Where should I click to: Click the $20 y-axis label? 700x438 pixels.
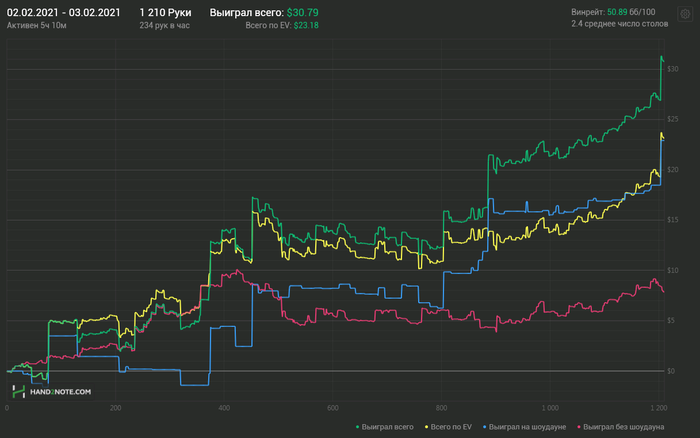coord(673,170)
